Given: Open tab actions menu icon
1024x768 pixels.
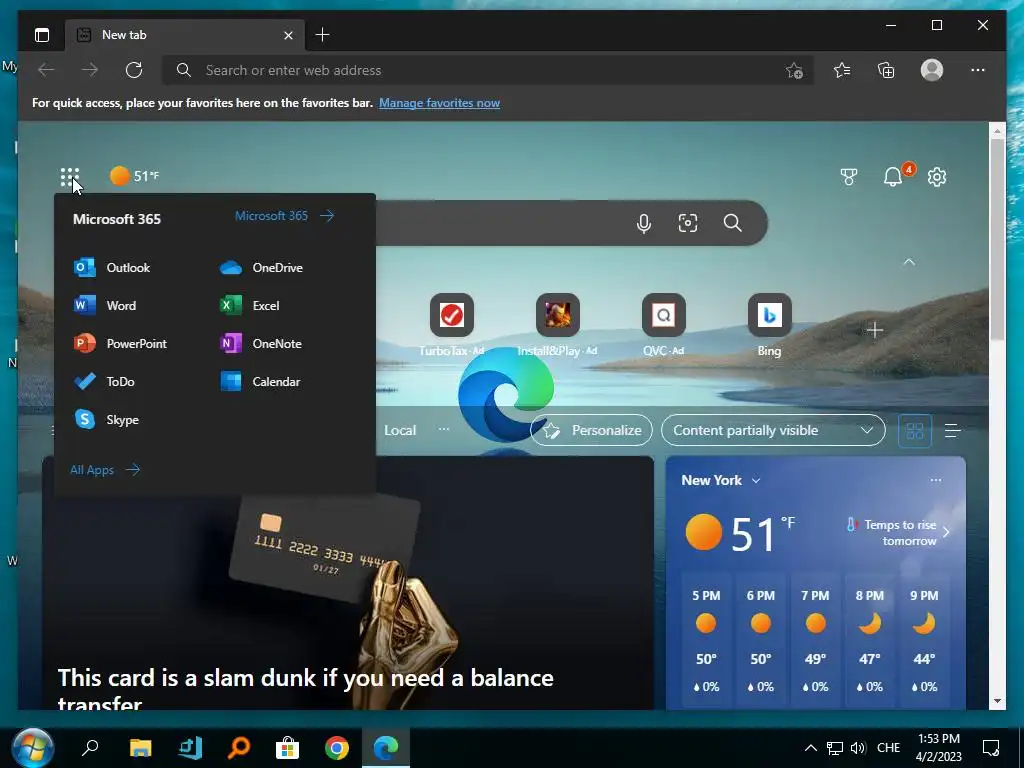Looking at the screenshot, I should tap(42, 35).
